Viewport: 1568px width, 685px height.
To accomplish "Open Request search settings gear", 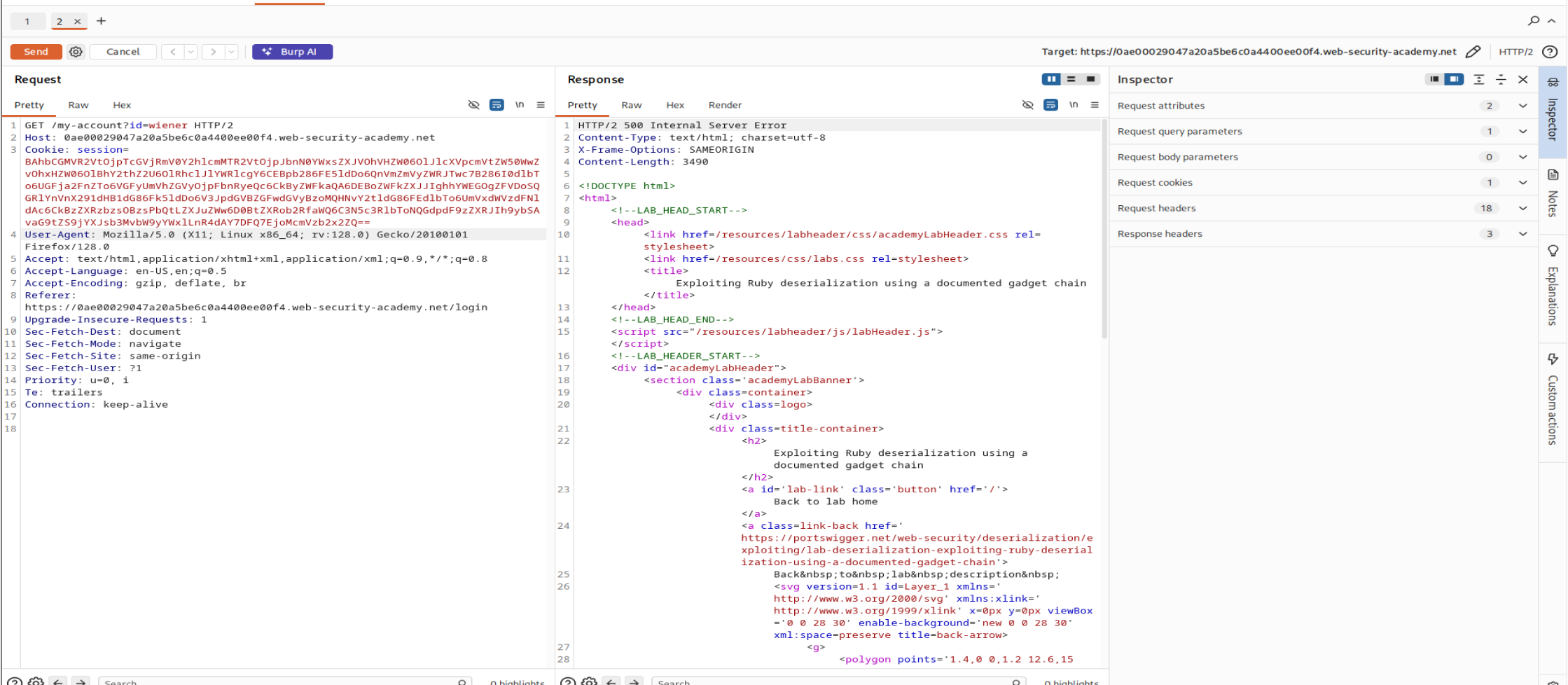I will click(36, 681).
